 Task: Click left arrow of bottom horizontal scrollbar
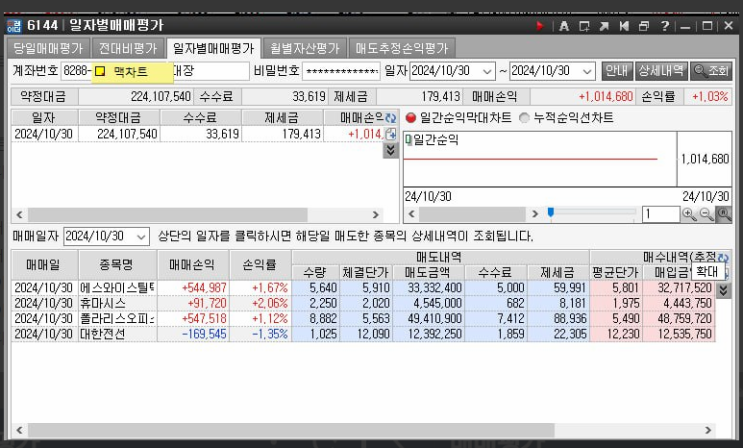pyautogui.click(x=19, y=430)
